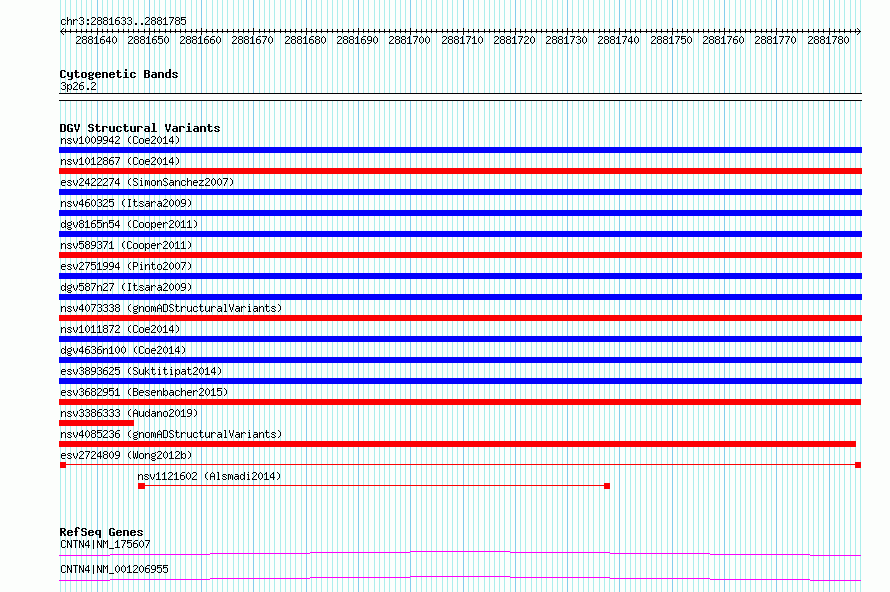Click the left red endpoint of nsv1121602

(x=141, y=486)
